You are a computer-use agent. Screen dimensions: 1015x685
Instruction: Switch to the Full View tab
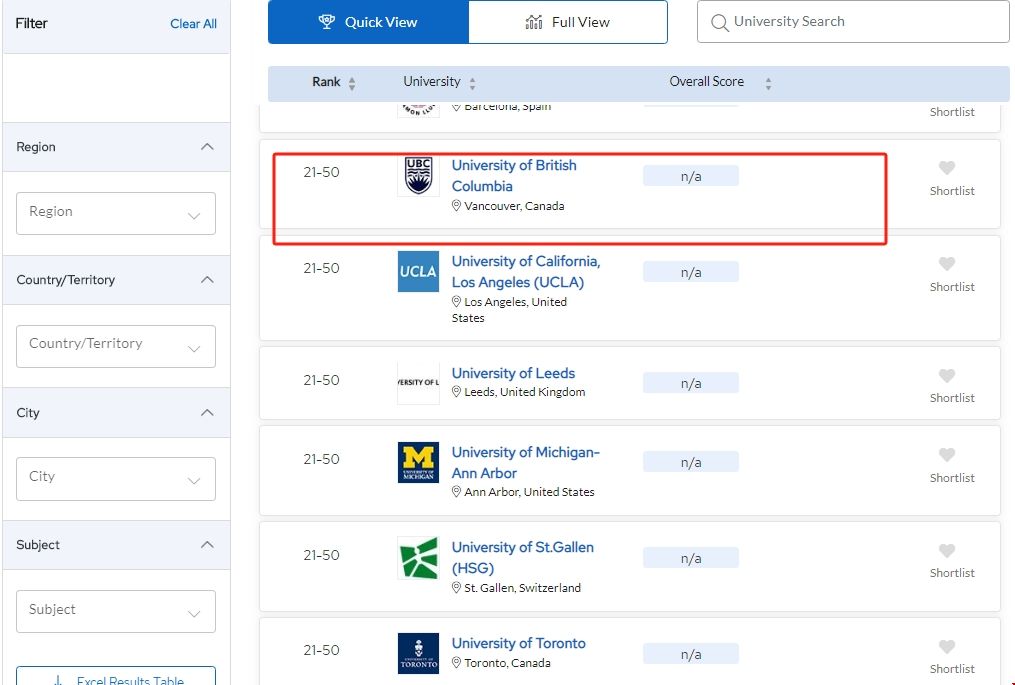[567, 22]
